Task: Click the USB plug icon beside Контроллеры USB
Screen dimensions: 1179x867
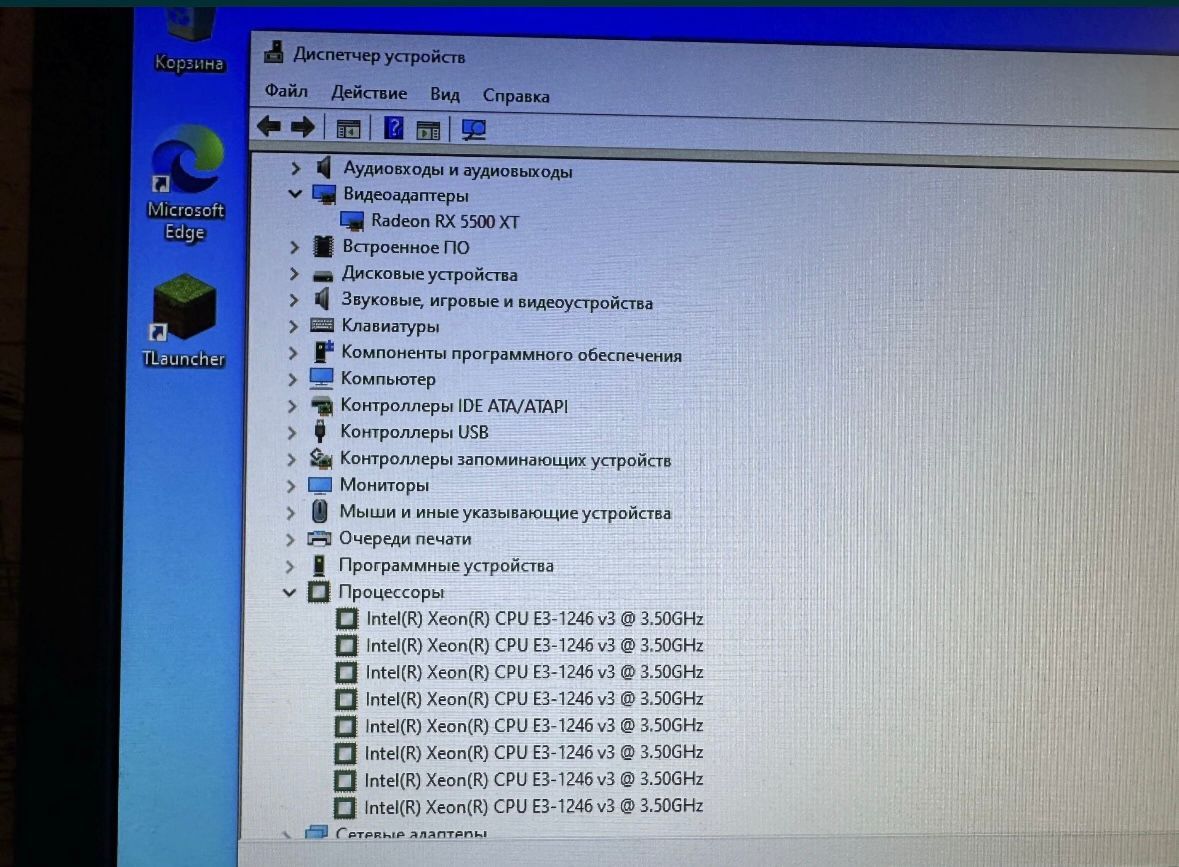Action: 320,431
